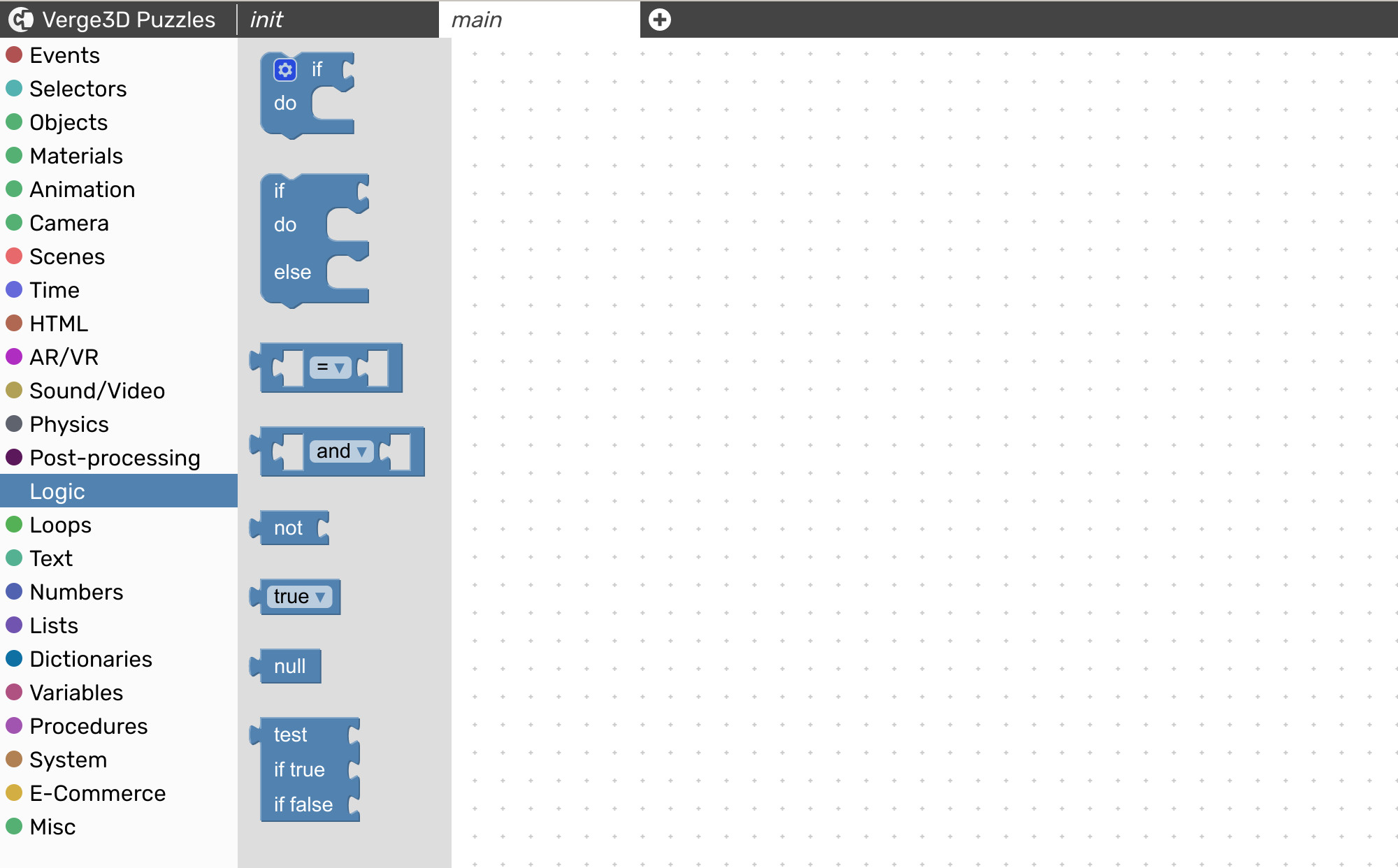
Task: Open the HTML category
Action: [x=119, y=324]
